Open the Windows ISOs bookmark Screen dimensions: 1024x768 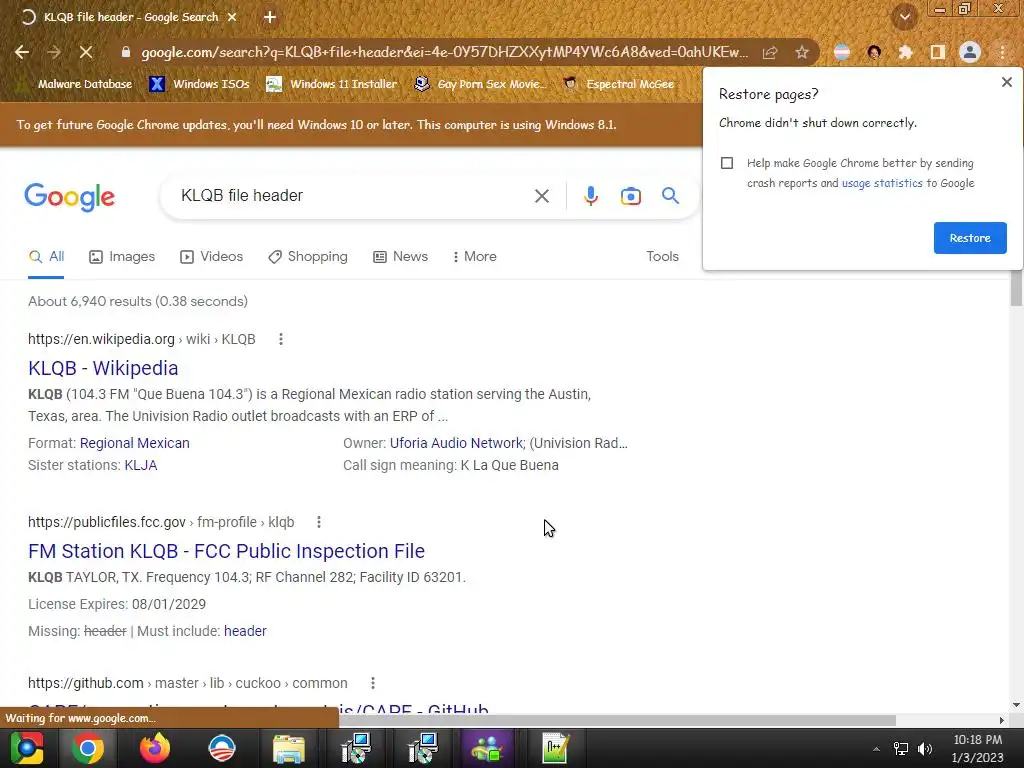click(x=200, y=84)
